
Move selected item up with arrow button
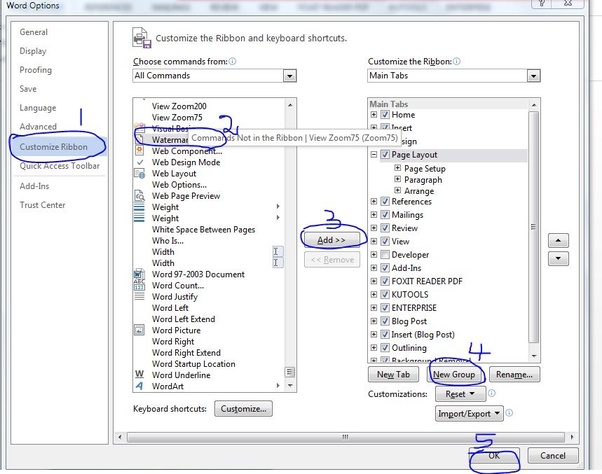pos(558,241)
